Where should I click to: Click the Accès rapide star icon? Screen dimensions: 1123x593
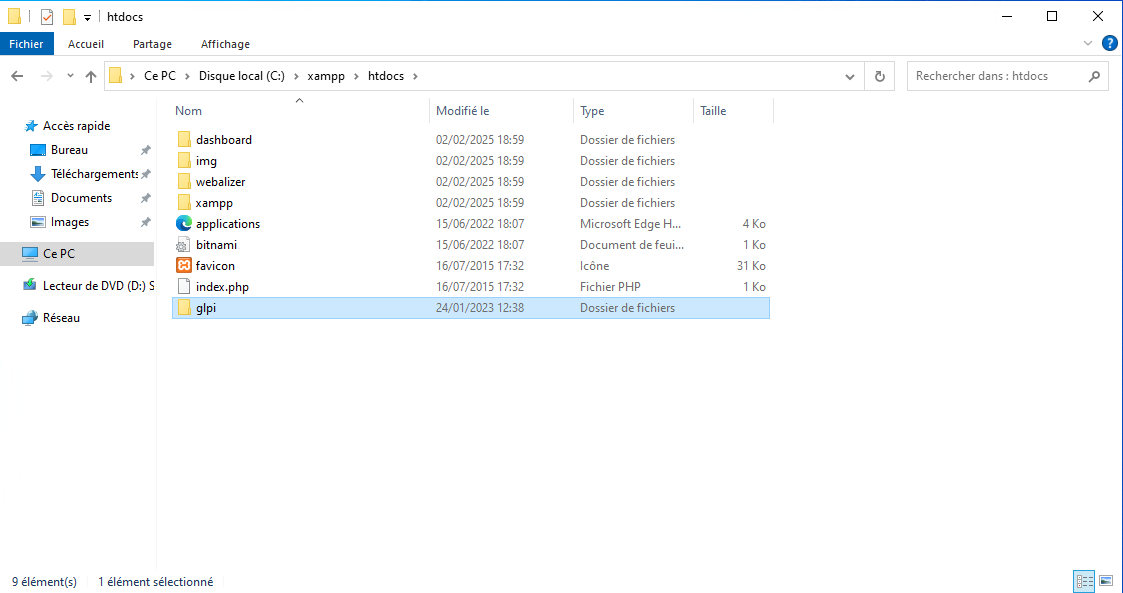coord(31,126)
